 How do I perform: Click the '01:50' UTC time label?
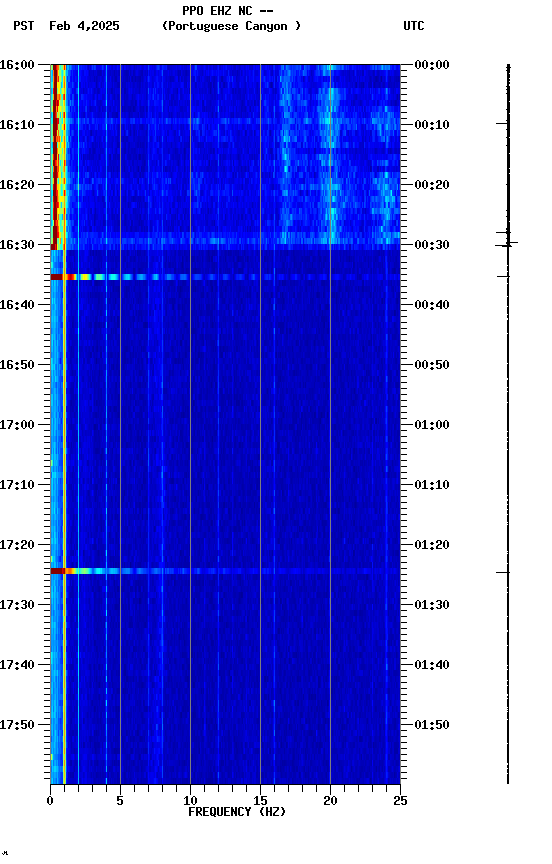[x=432, y=725]
